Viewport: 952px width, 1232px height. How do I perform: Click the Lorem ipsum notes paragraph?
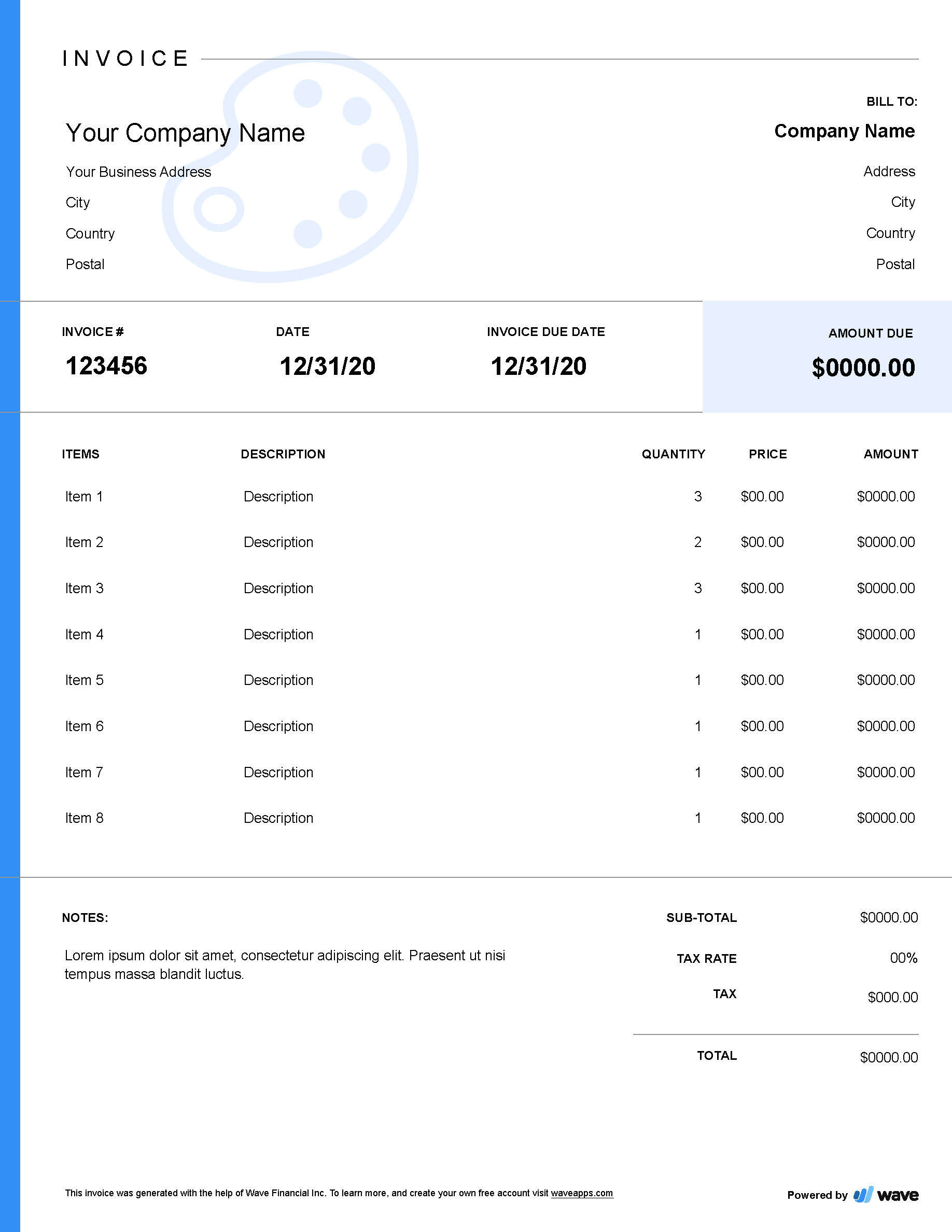[285, 964]
